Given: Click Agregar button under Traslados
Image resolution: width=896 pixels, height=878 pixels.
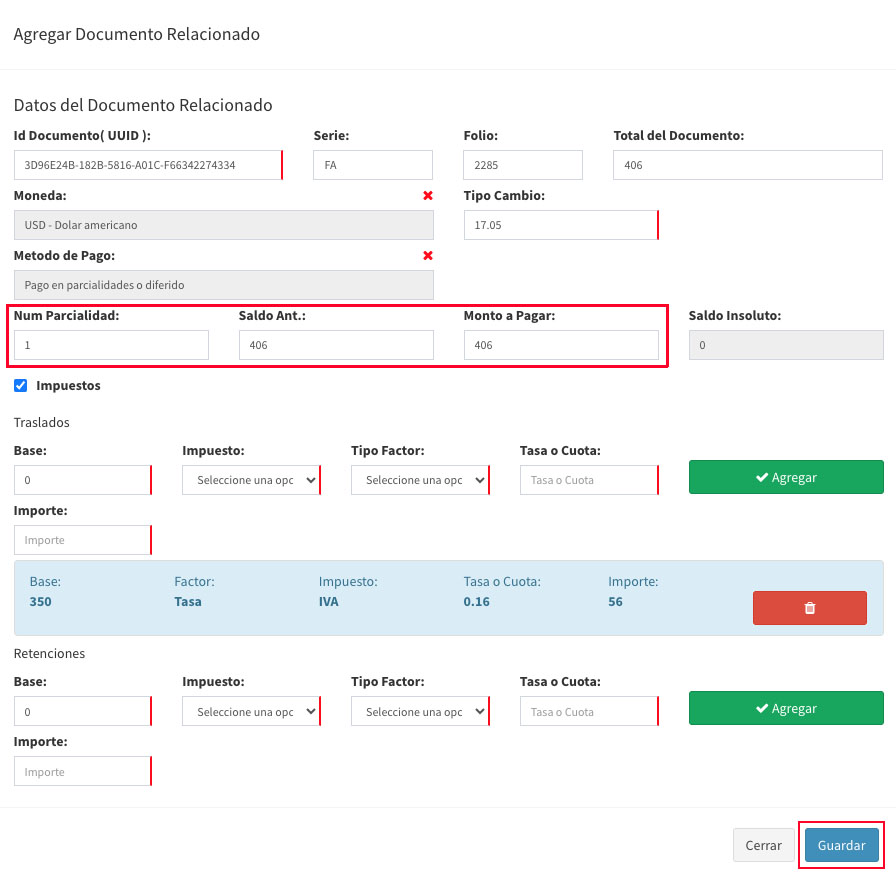Looking at the screenshot, I should point(786,477).
